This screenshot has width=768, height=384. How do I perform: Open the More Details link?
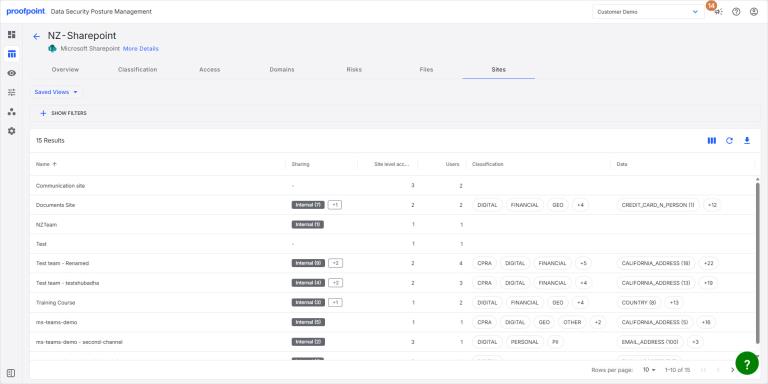pyautogui.click(x=141, y=49)
